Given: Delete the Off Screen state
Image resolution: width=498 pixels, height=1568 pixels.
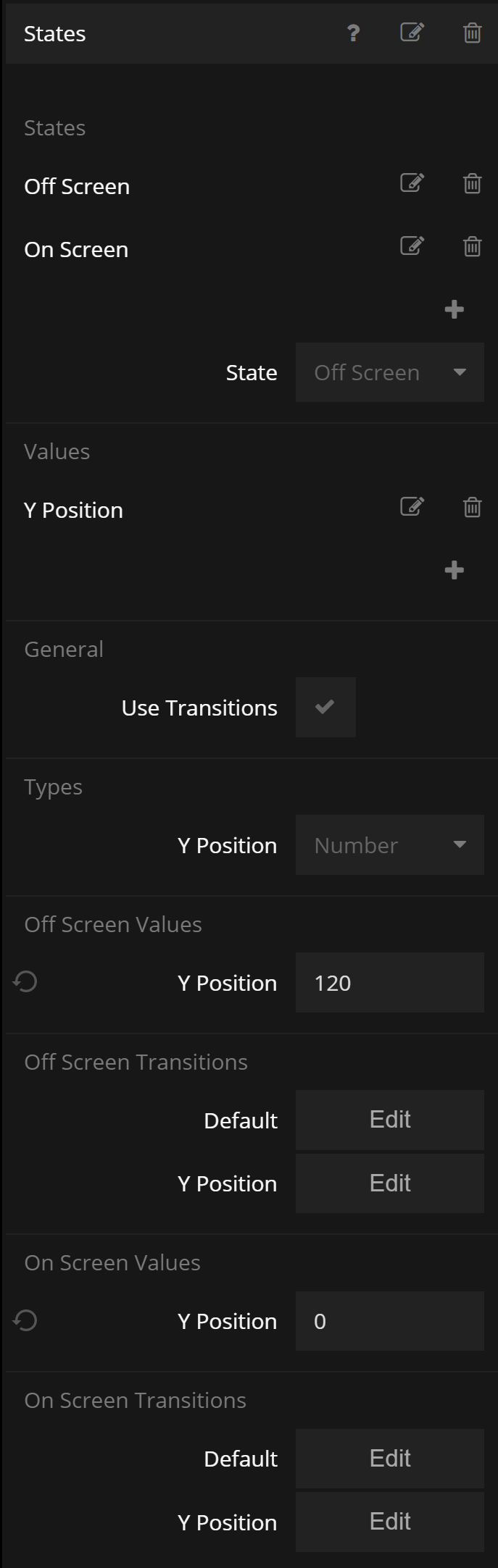Looking at the screenshot, I should 472,184.
